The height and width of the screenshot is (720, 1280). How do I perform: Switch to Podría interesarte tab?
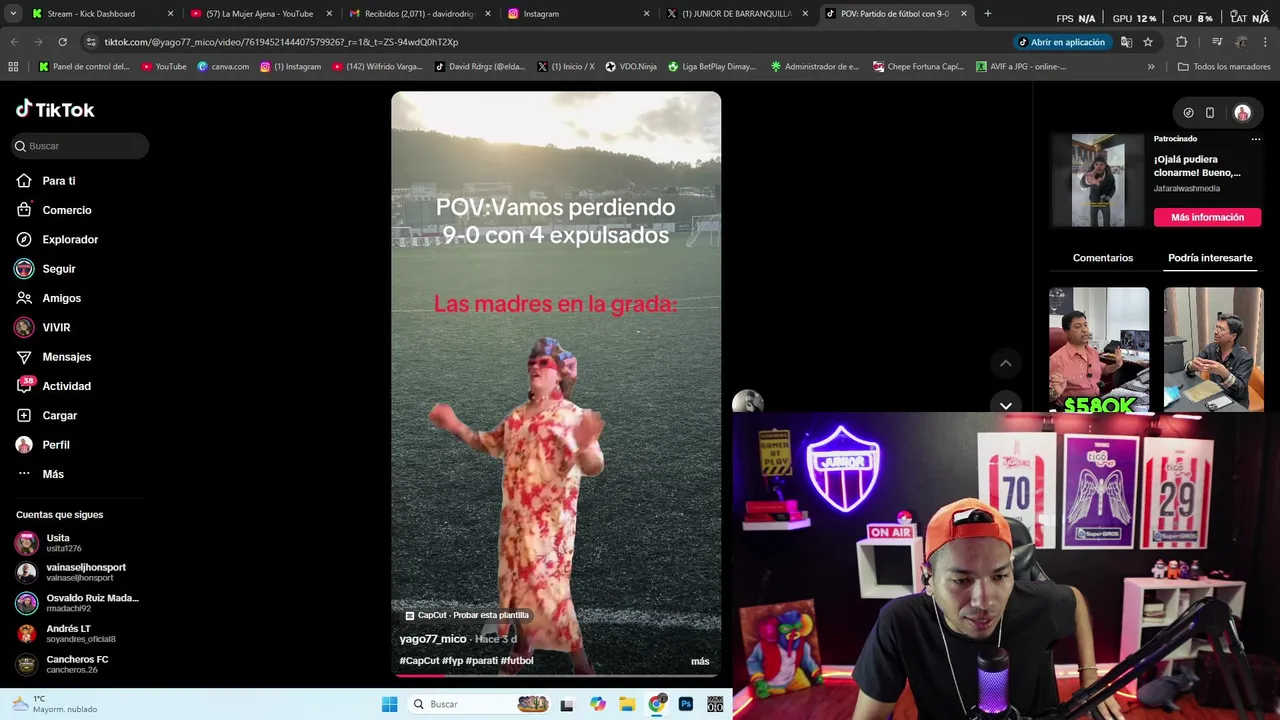tap(1210, 258)
